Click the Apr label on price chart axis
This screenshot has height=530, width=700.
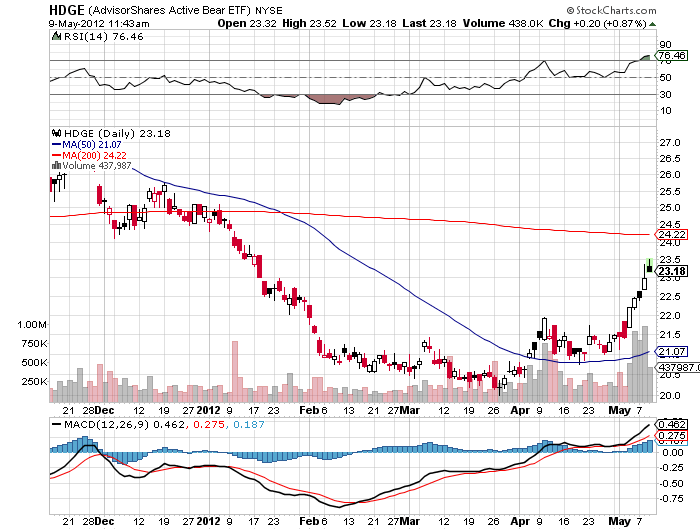click(x=520, y=410)
